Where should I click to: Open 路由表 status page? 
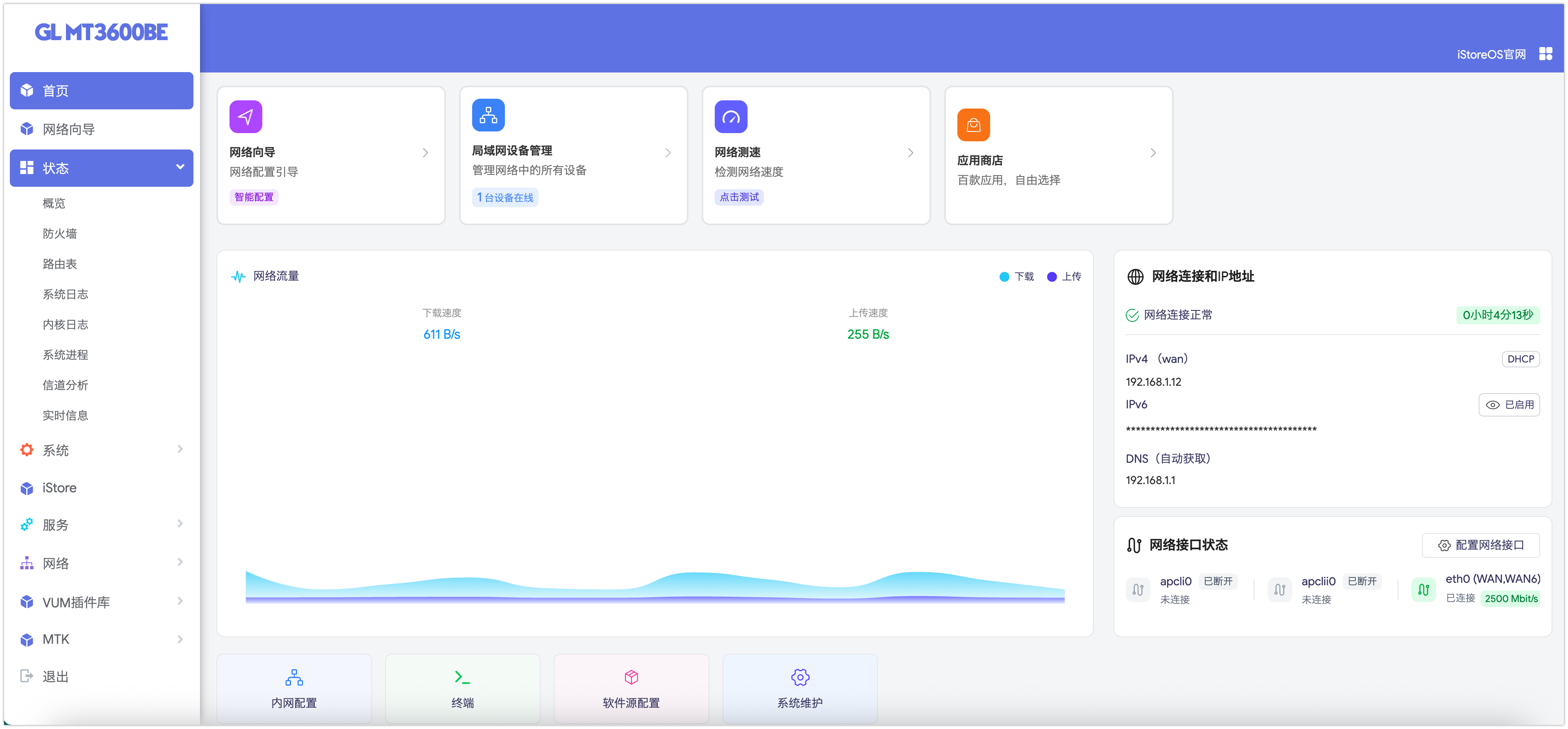coord(60,264)
